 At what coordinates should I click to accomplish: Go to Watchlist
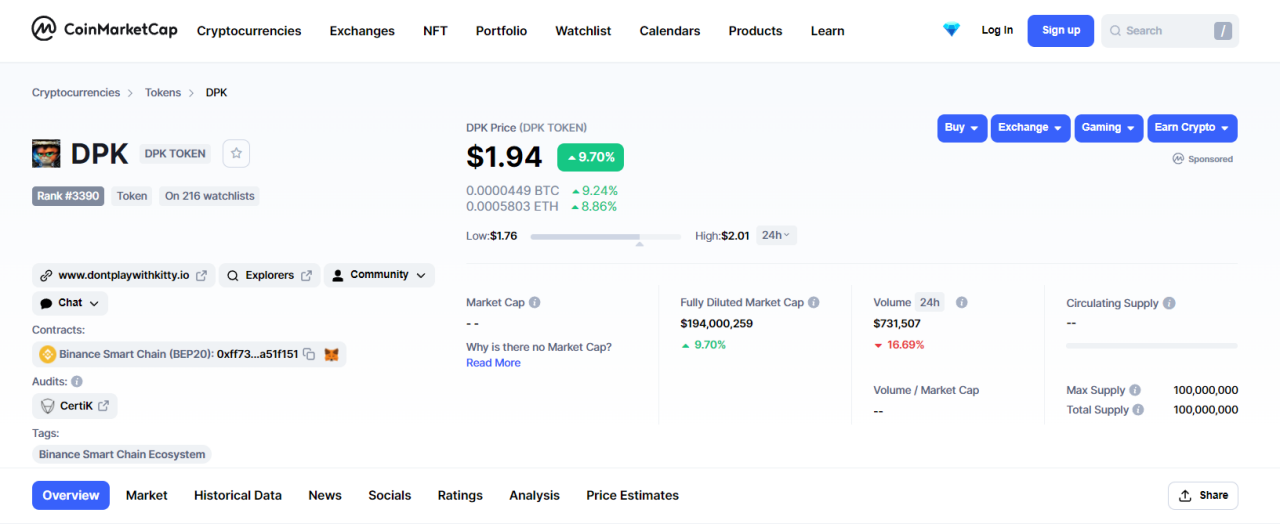click(583, 31)
